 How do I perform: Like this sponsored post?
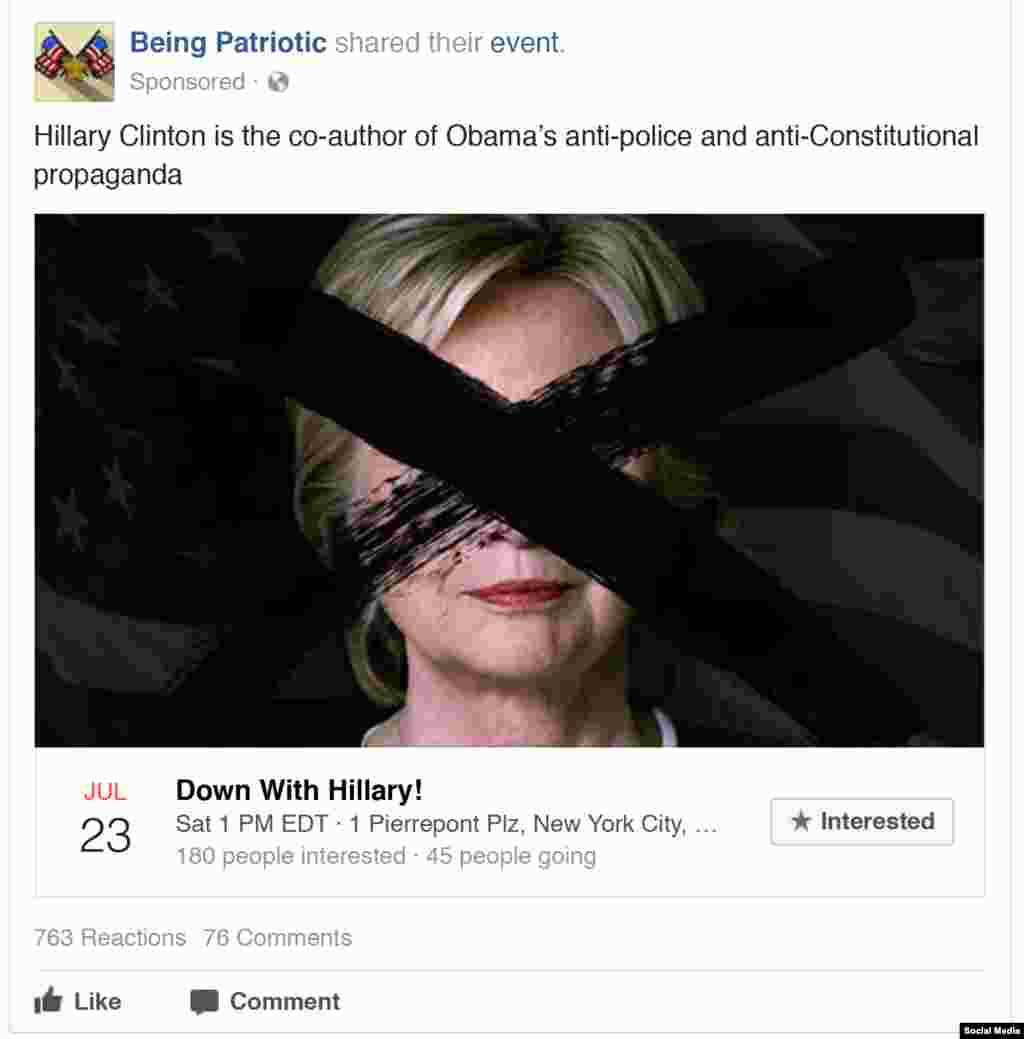pyautogui.click(x=78, y=1001)
